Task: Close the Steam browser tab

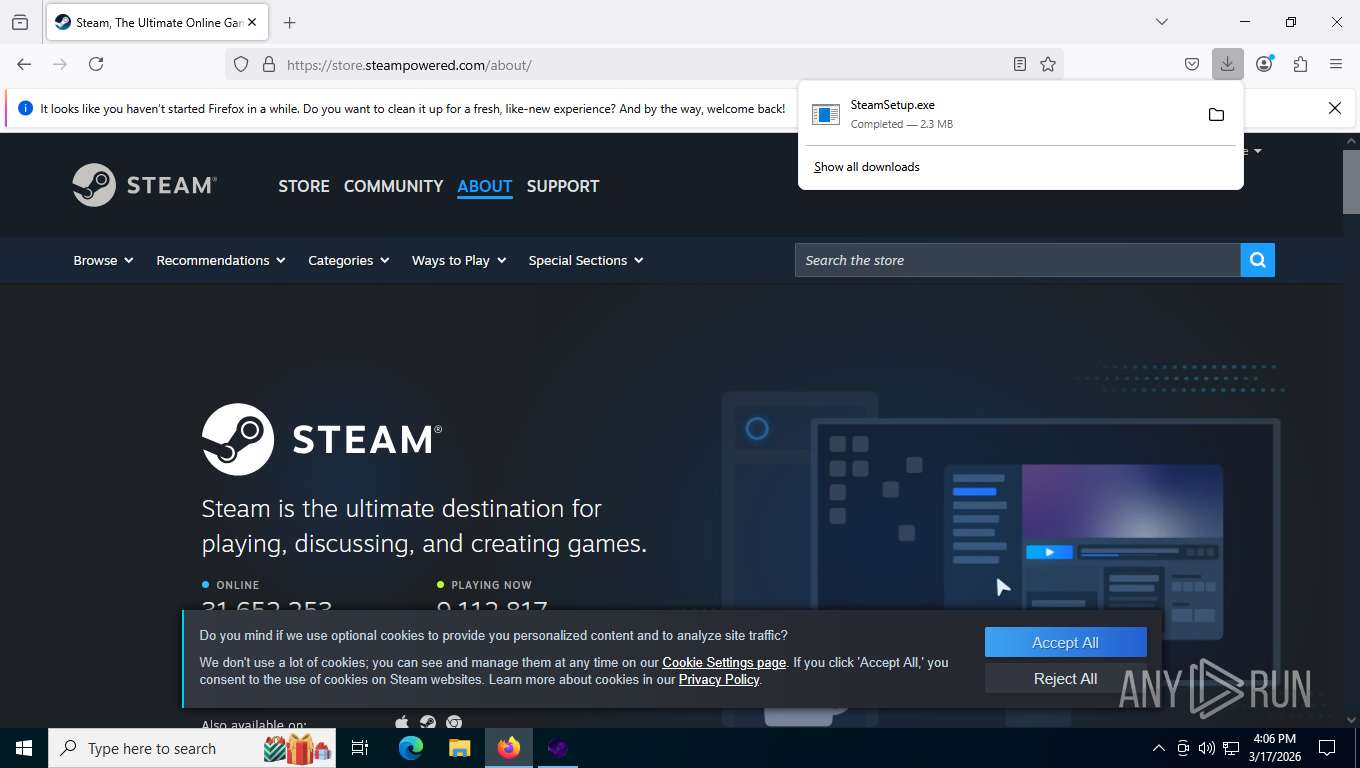Action: (x=251, y=22)
